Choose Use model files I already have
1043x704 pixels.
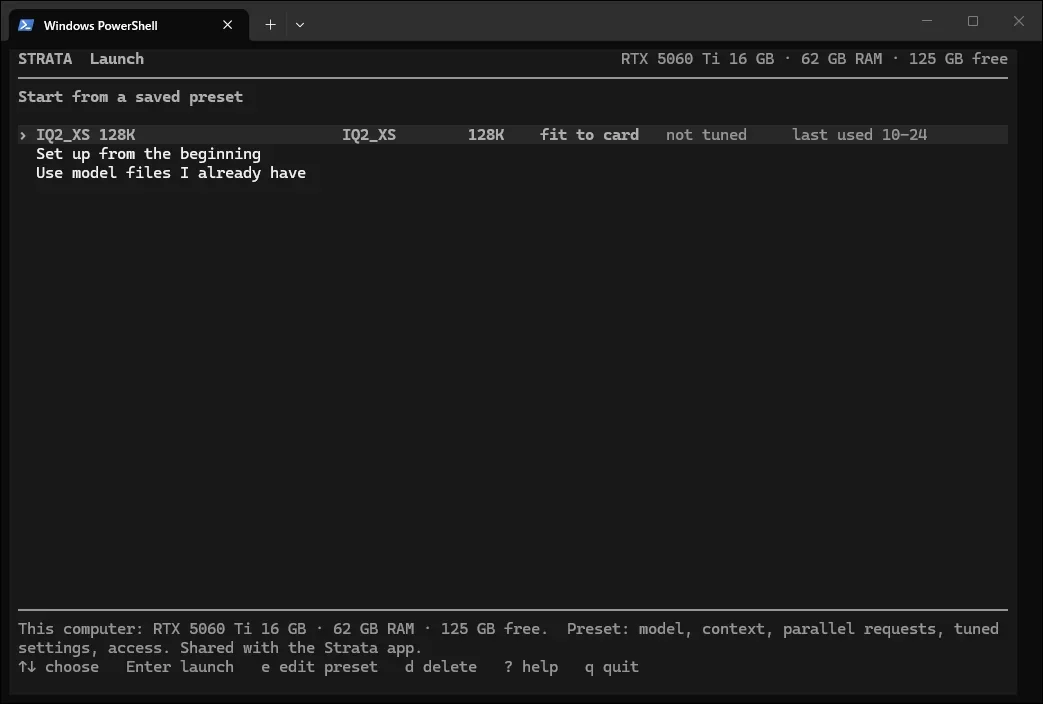point(171,173)
